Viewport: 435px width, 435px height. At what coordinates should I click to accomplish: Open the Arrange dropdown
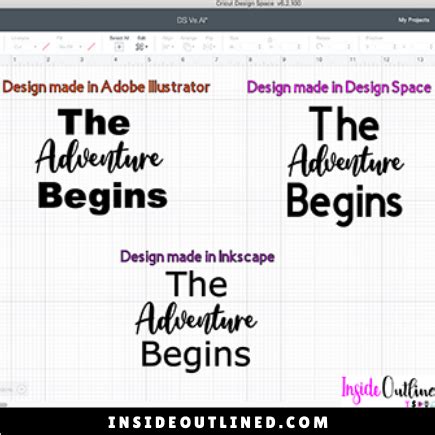(189, 47)
